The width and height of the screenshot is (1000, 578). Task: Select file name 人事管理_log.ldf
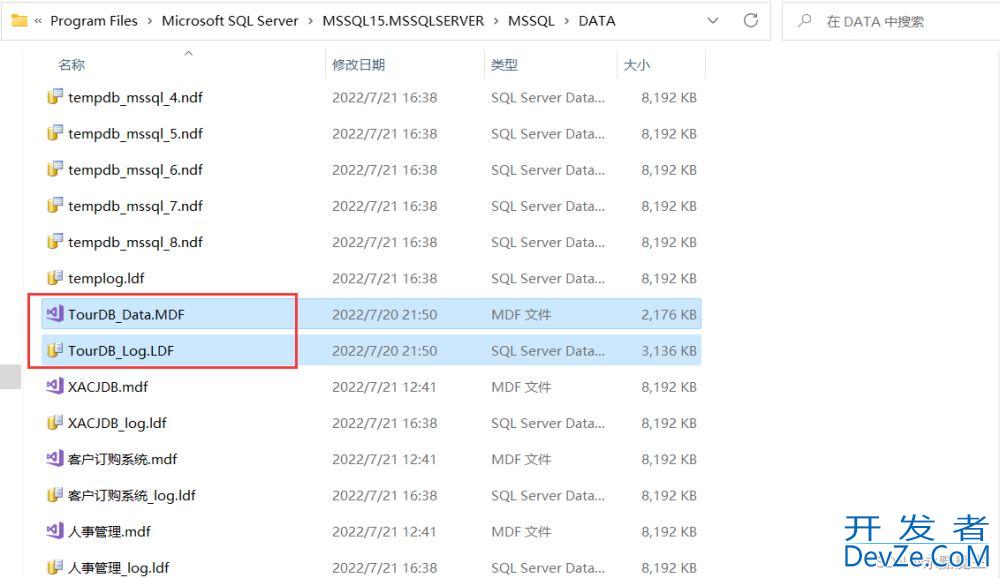point(119,568)
